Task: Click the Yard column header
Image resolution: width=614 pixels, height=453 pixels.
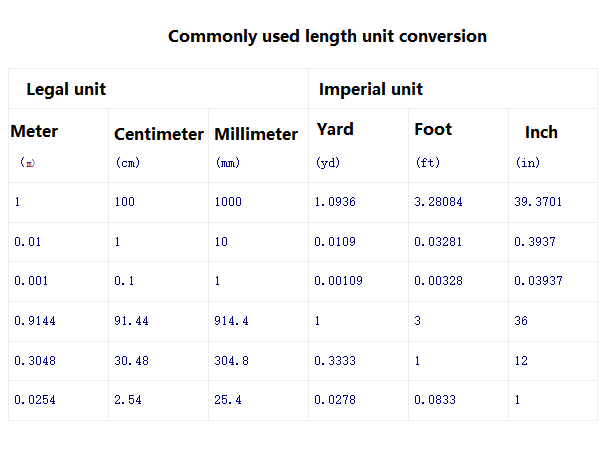Action: [x=335, y=129]
